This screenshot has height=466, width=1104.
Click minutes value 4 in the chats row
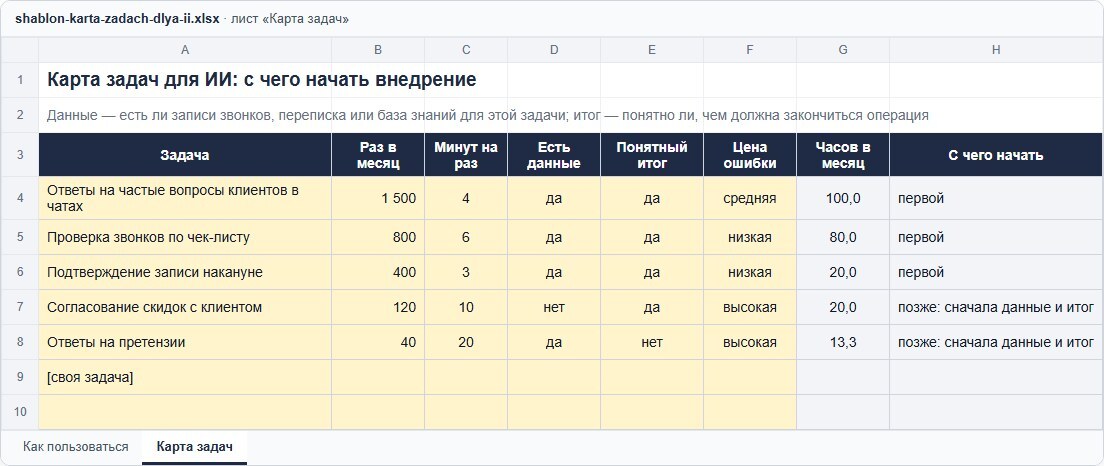[466, 198]
